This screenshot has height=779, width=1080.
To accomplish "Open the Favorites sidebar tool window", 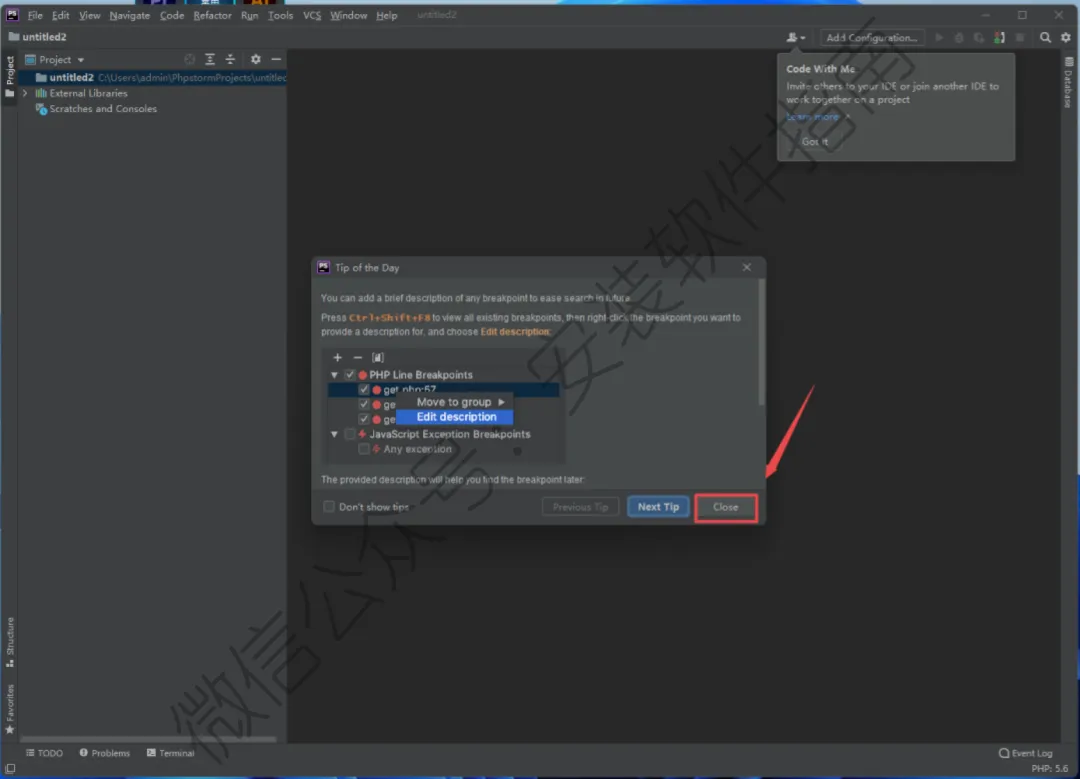I will tap(10, 709).
